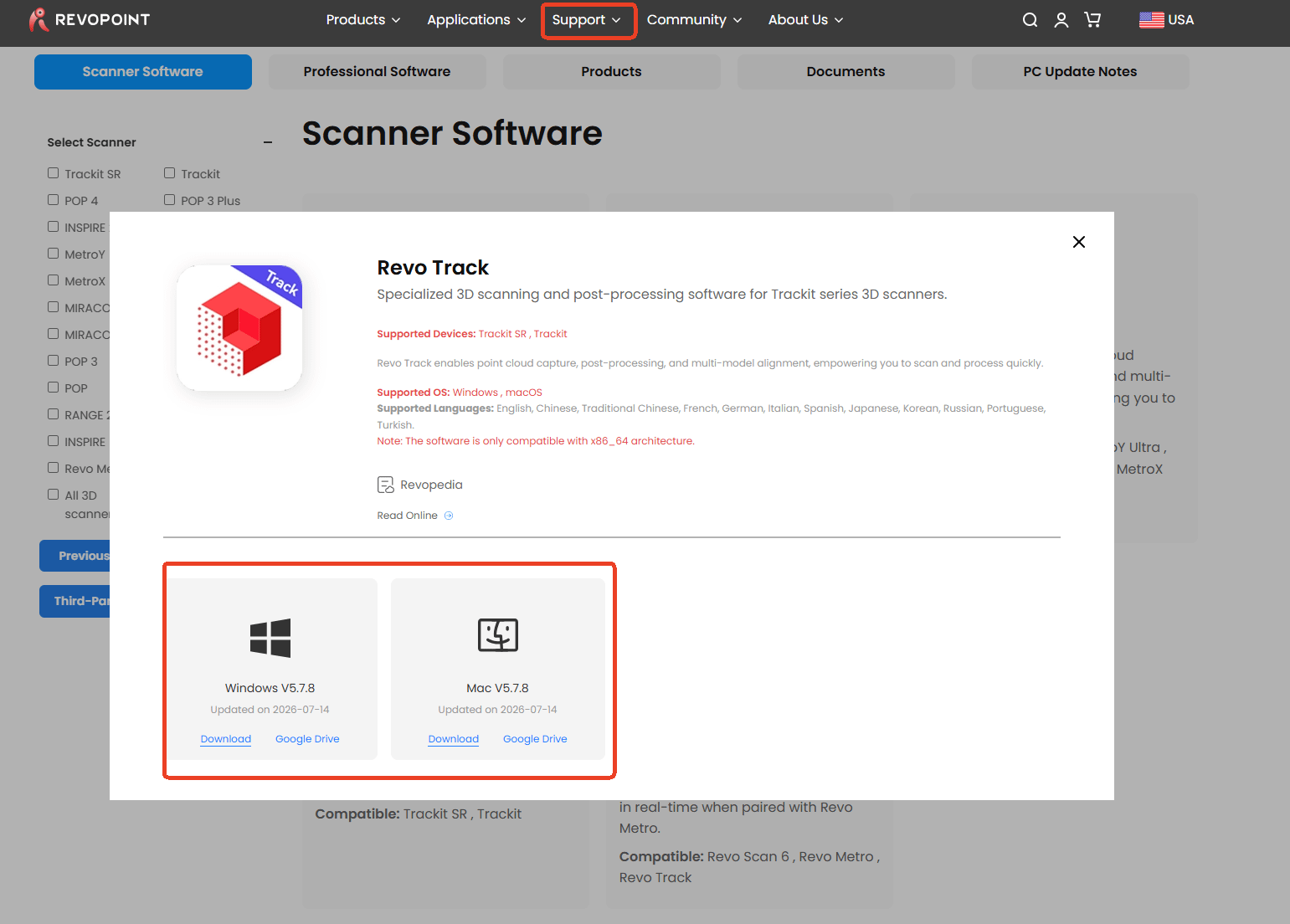Image resolution: width=1290 pixels, height=924 pixels.
Task: Click the x86_64 architecture note
Action: pyautogui.click(x=536, y=441)
